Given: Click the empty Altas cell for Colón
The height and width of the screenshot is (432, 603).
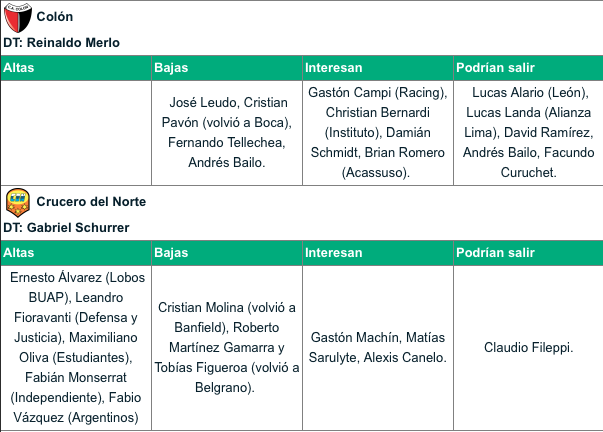Looking at the screenshot, I should coord(76,133).
